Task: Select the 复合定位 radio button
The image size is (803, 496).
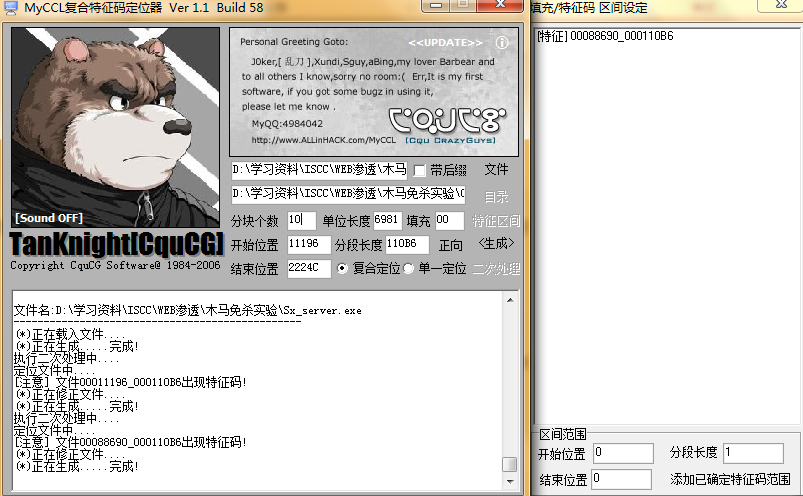Action: (342, 268)
